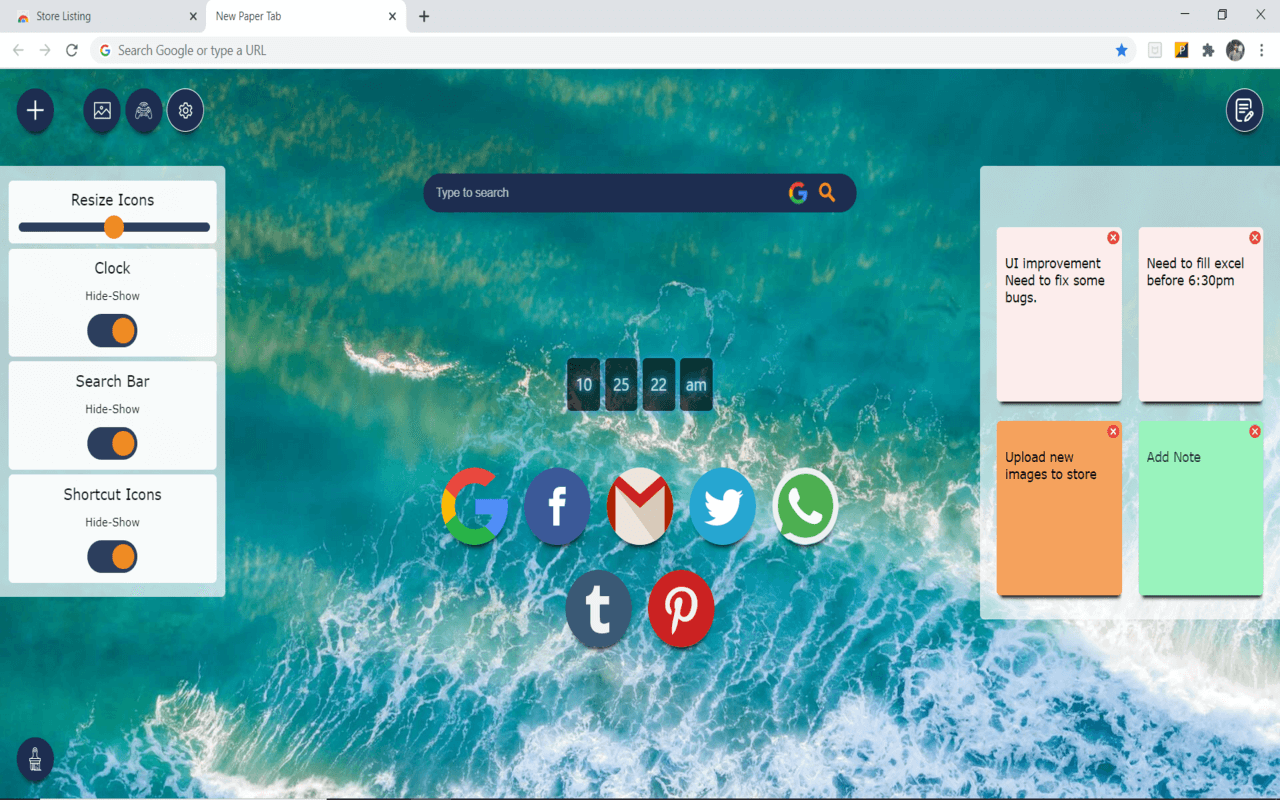Click the Resize Icons slider handle
The height and width of the screenshot is (800, 1280).
click(114, 227)
